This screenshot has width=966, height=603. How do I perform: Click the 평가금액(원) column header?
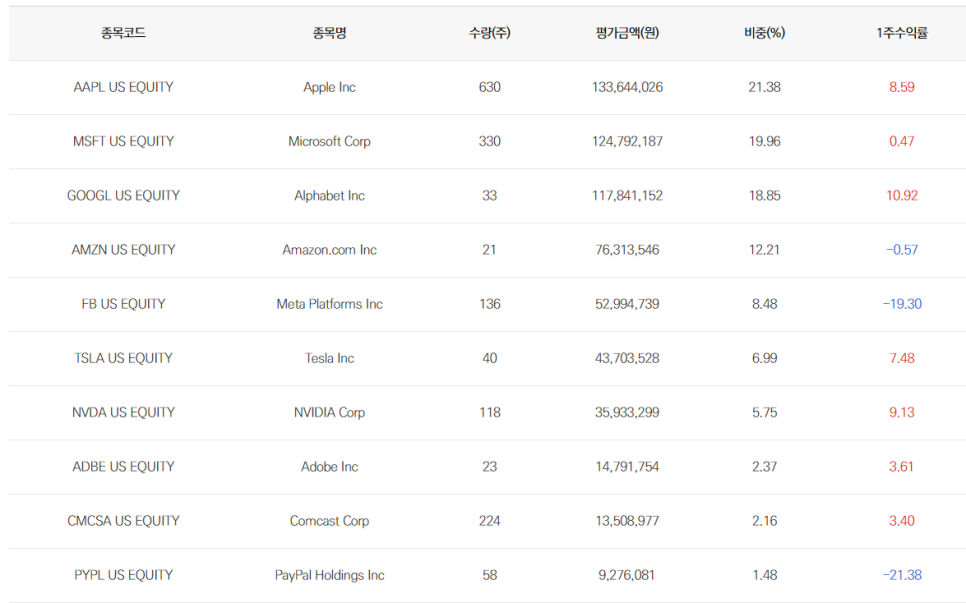627,33
